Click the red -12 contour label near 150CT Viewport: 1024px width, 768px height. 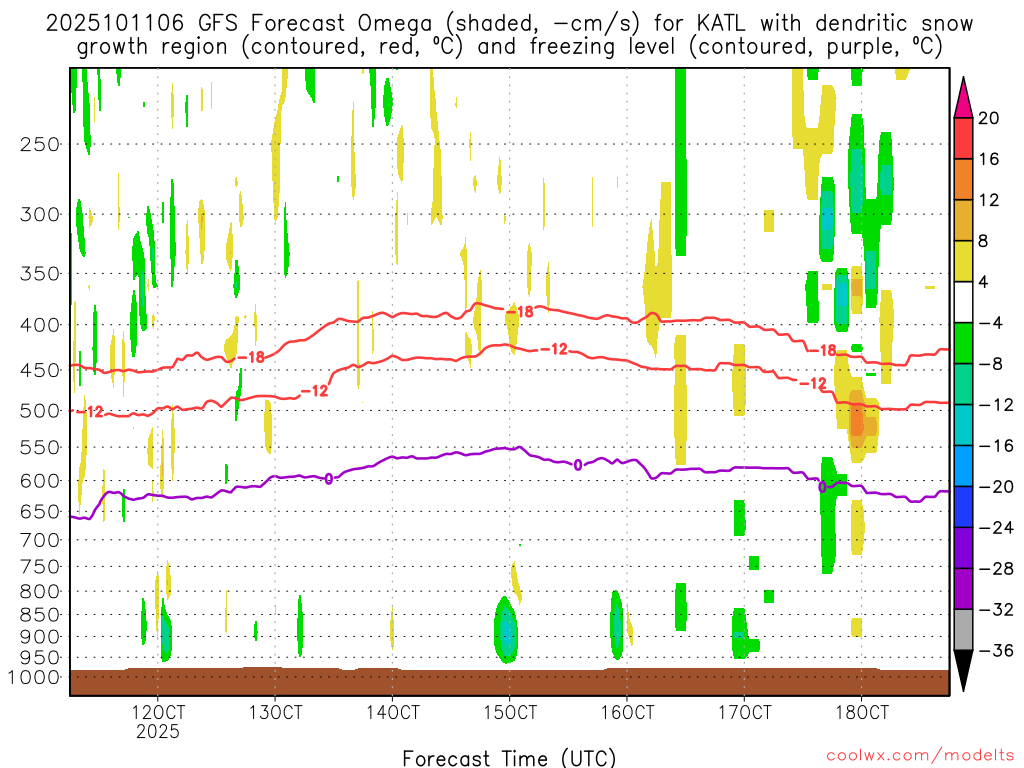pos(554,349)
